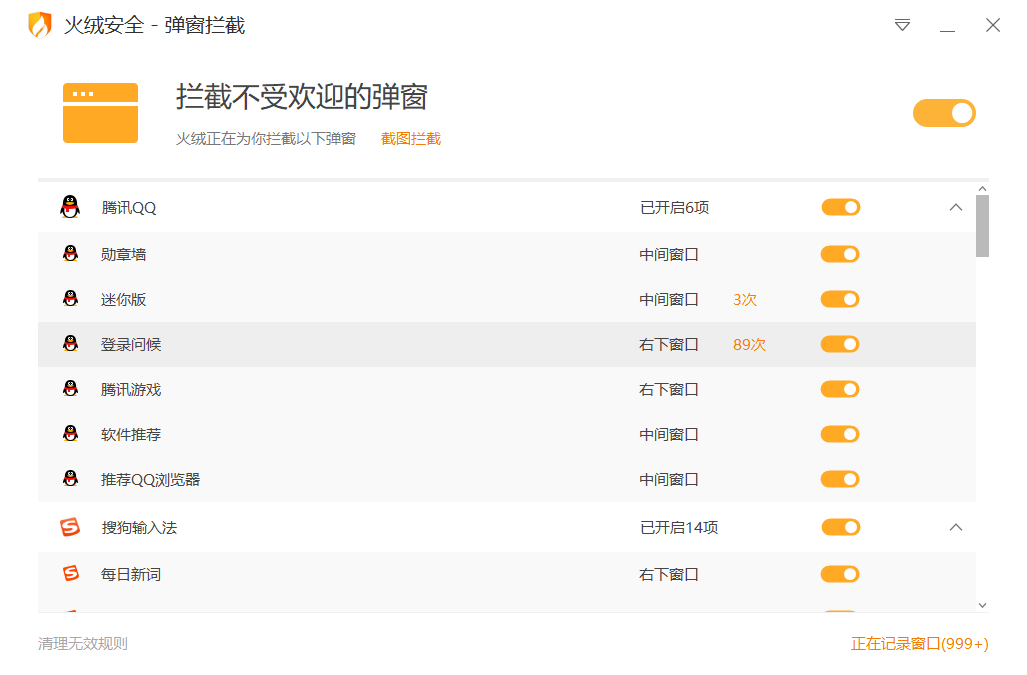1027x675 pixels.
Task: Click 清理无效规则 at the bottom
Action: tap(83, 644)
